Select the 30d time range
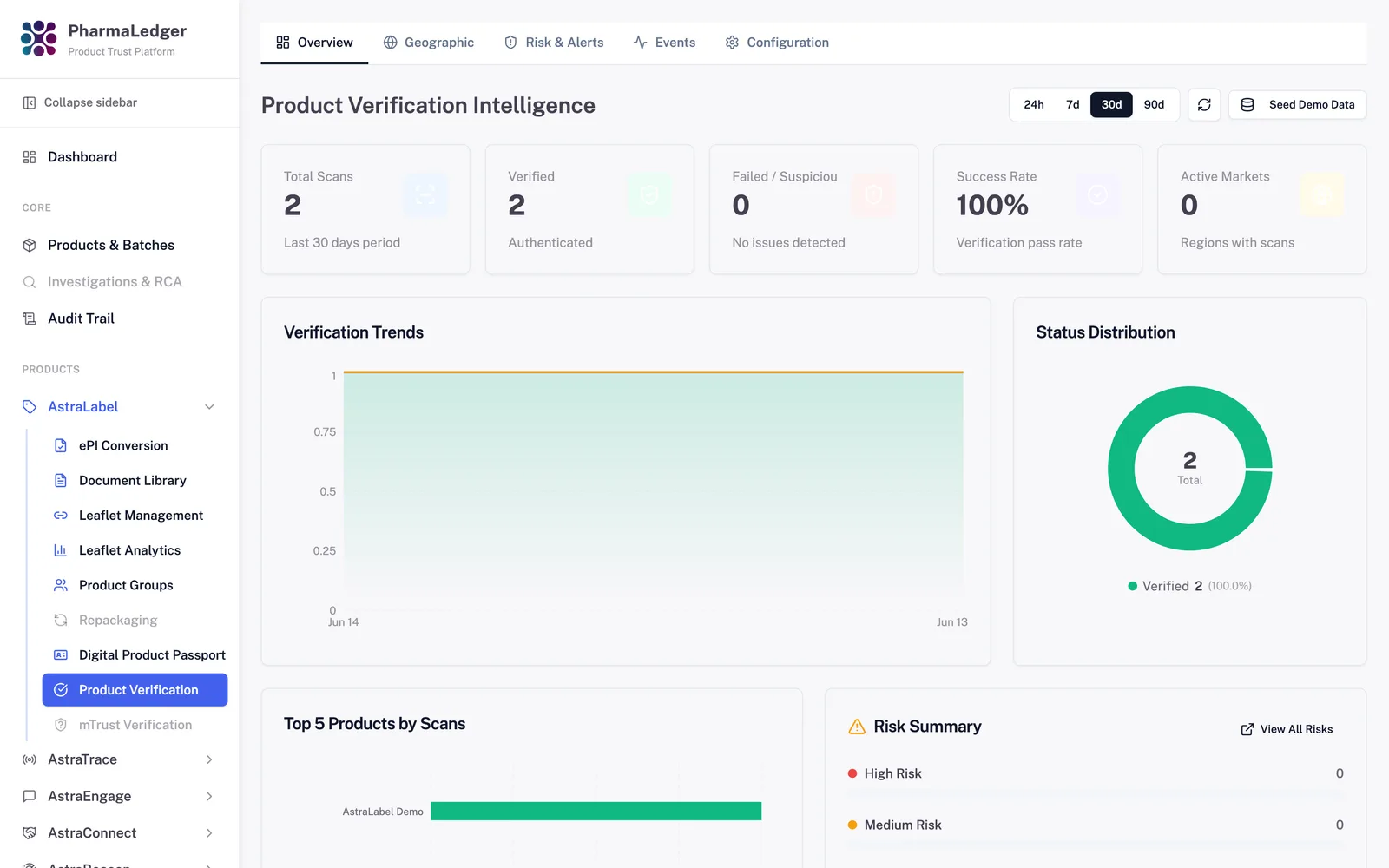The image size is (1389, 868). [x=1111, y=105]
